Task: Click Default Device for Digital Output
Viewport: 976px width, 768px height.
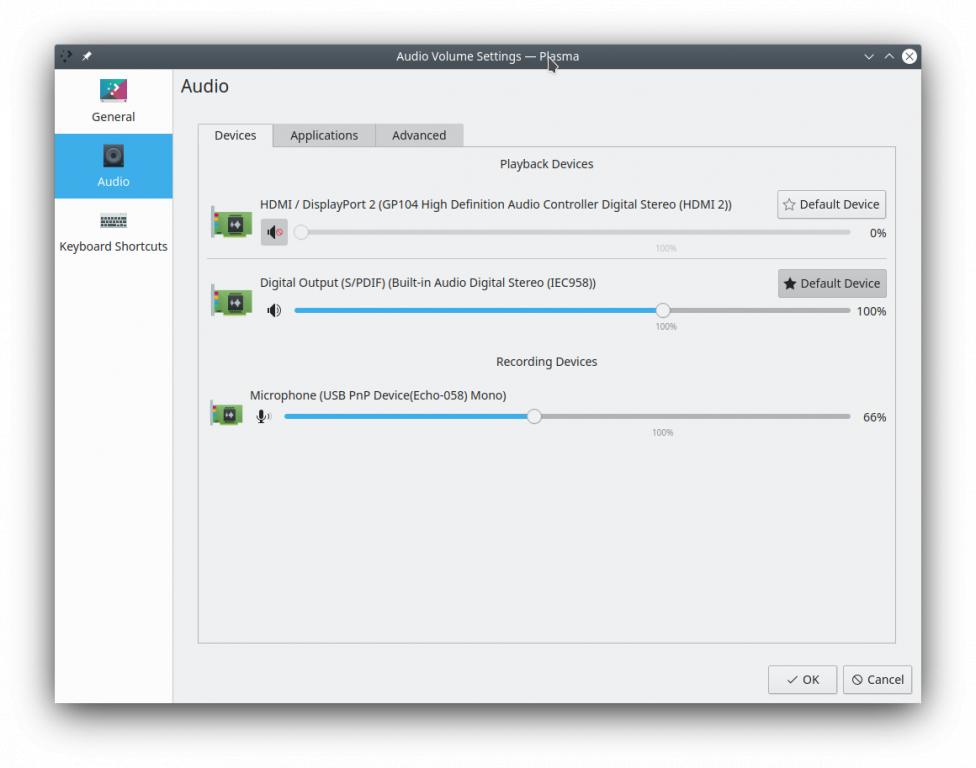Action: (831, 283)
